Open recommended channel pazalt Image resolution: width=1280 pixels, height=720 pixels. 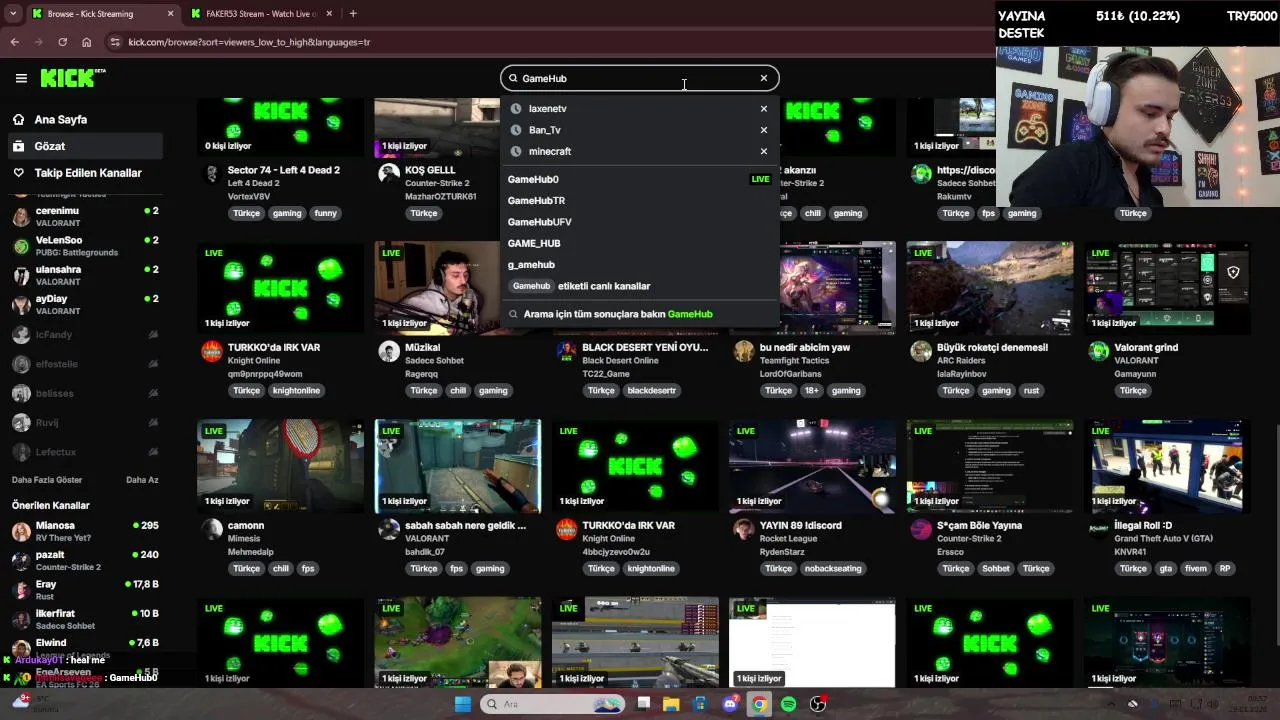[84, 560]
